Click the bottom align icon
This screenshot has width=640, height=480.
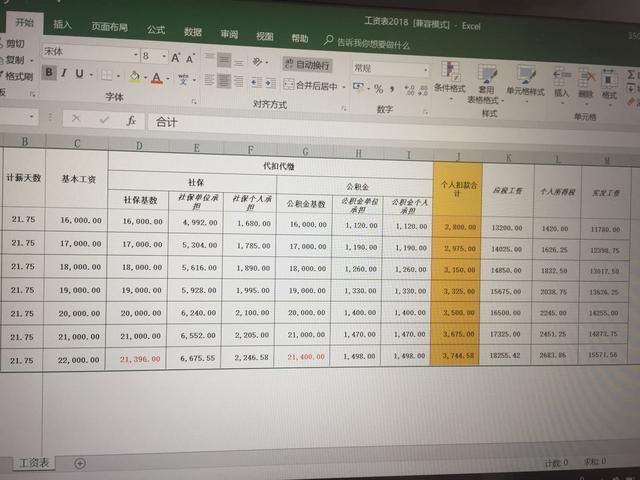click(x=238, y=62)
